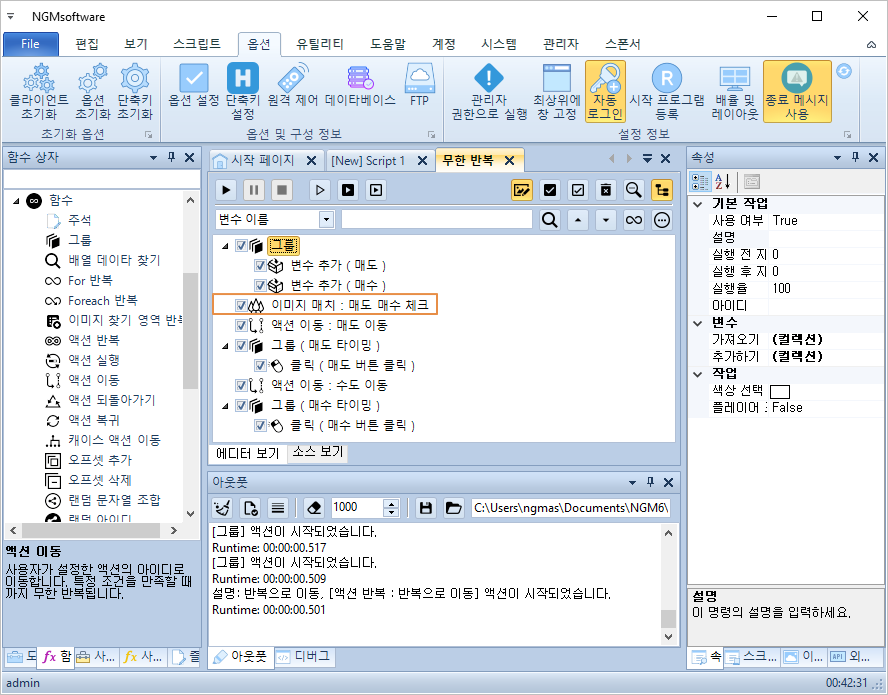Increase the output line count stepper
This screenshot has width=888, height=695.
coord(391,503)
